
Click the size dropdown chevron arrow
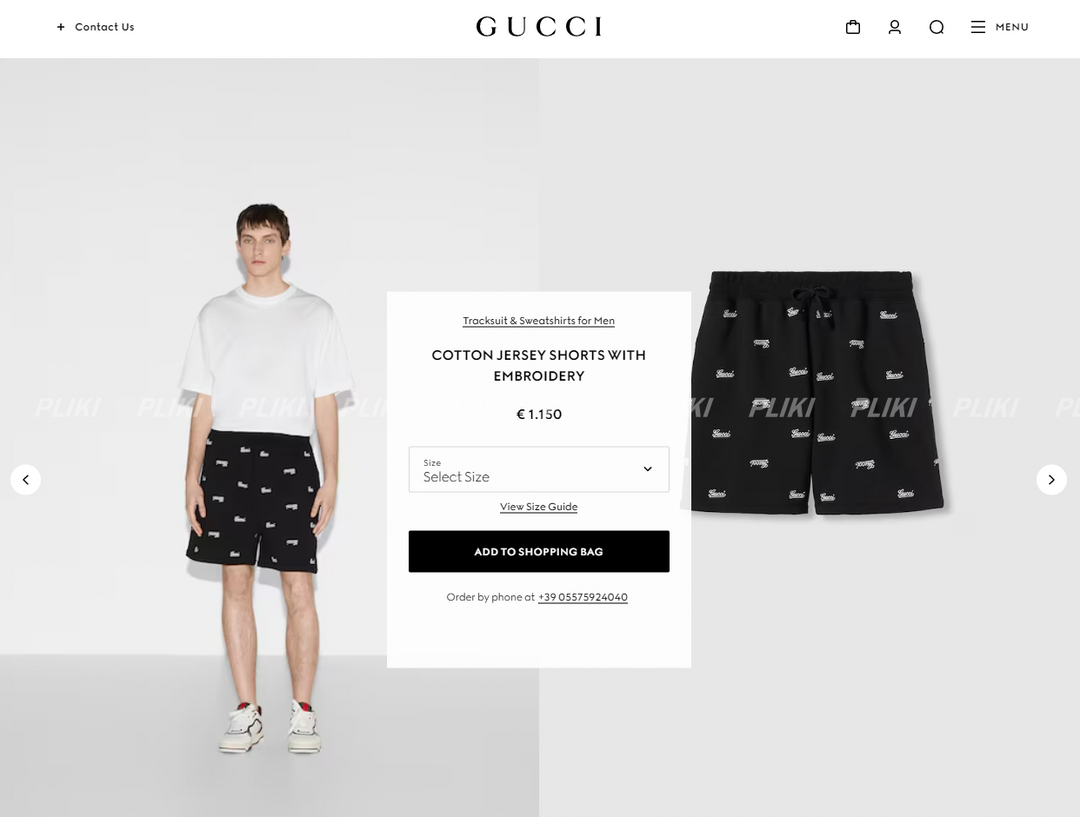(647, 469)
